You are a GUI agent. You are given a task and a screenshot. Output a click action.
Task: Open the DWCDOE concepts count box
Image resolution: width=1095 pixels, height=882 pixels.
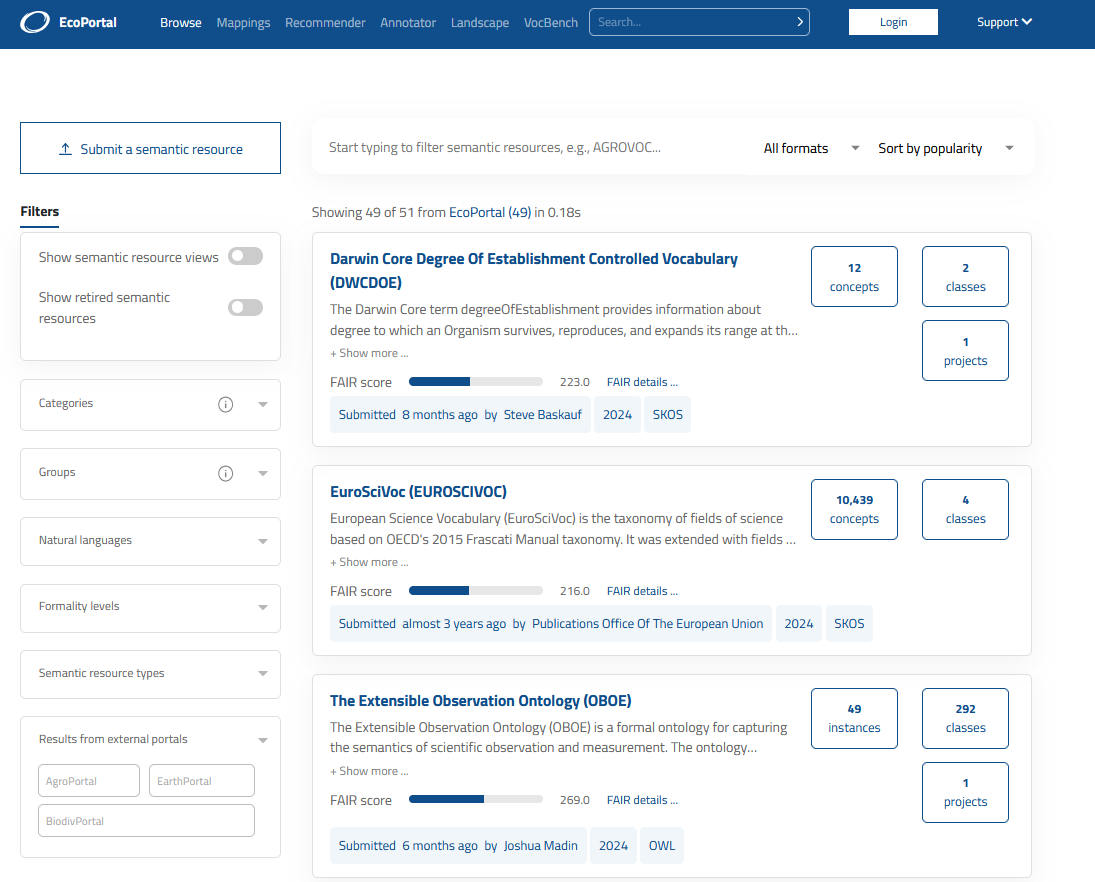pos(854,276)
